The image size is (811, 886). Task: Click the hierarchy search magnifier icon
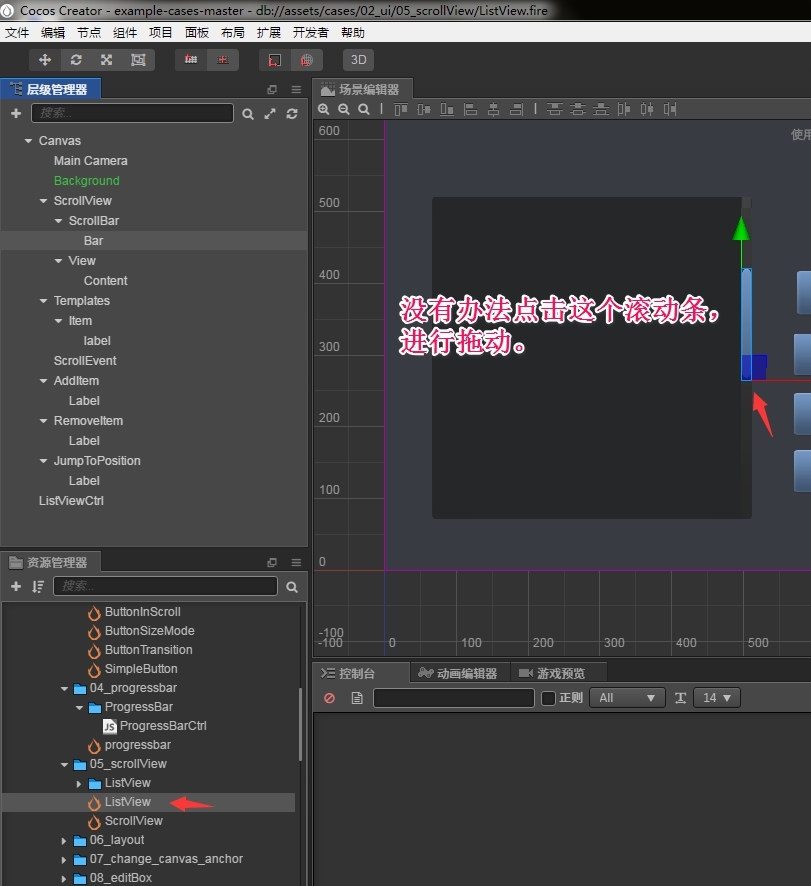pos(248,114)
